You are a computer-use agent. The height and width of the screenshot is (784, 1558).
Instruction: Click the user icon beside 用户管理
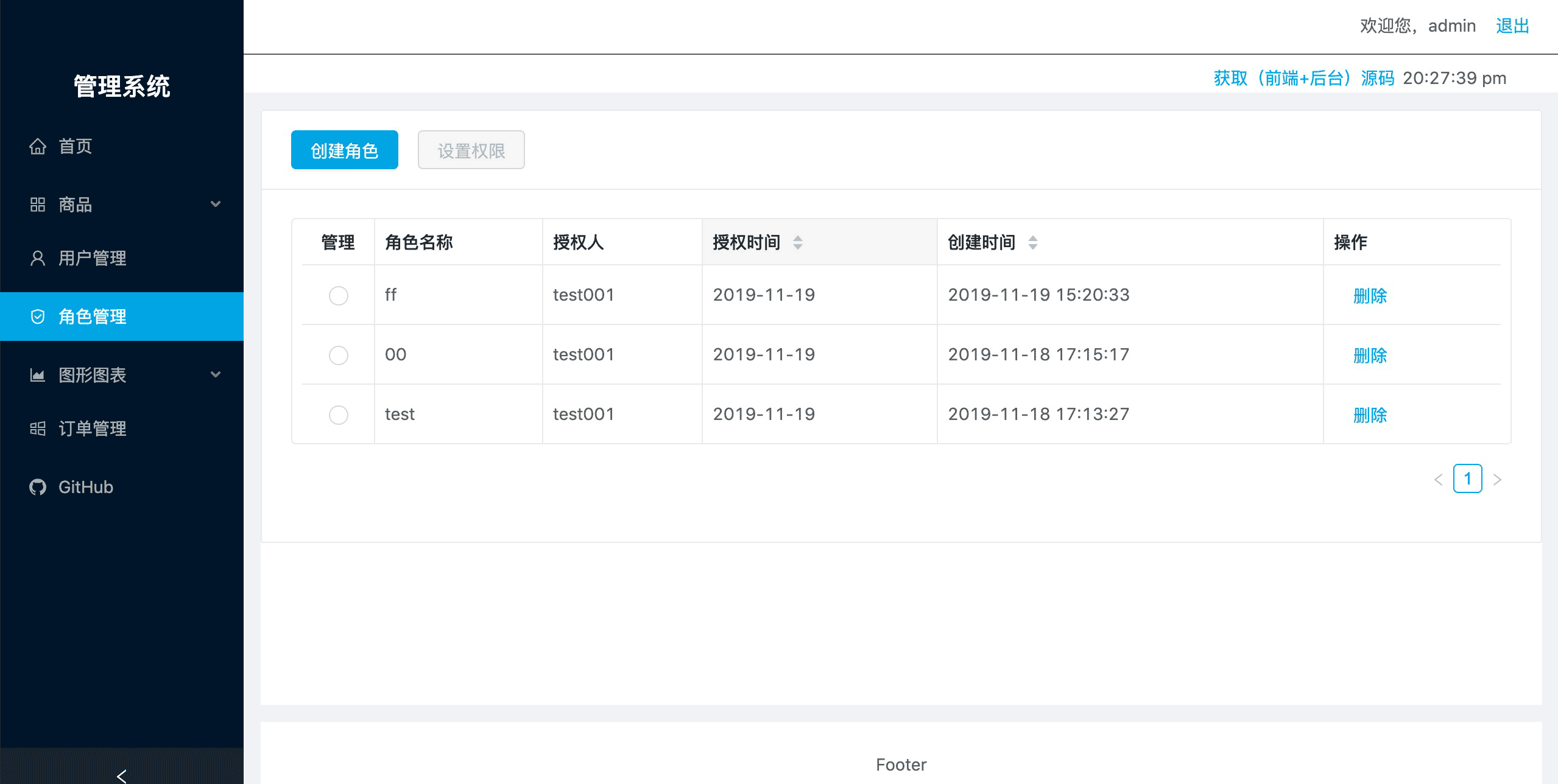38,258
